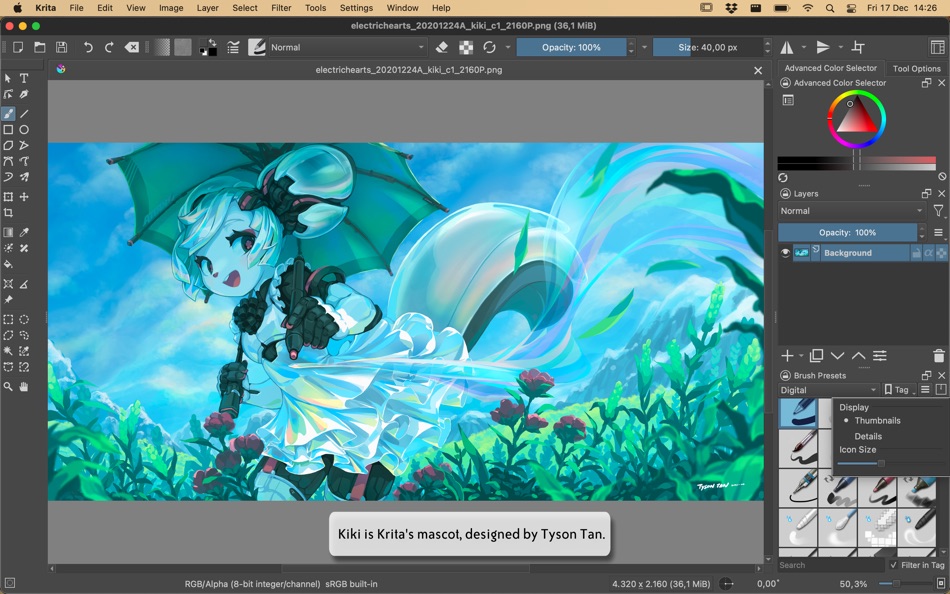Pick the Rectangle shape tool
Viewport: 950px width, 594px height.
(8, 130)
